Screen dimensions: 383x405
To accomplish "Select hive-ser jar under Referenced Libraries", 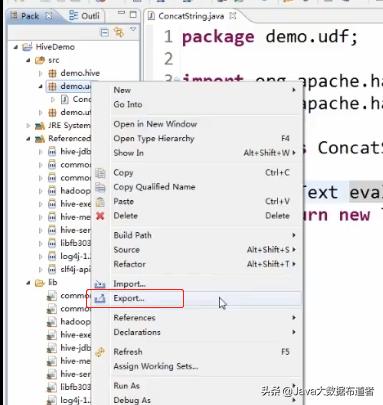I will click(69, 230).
